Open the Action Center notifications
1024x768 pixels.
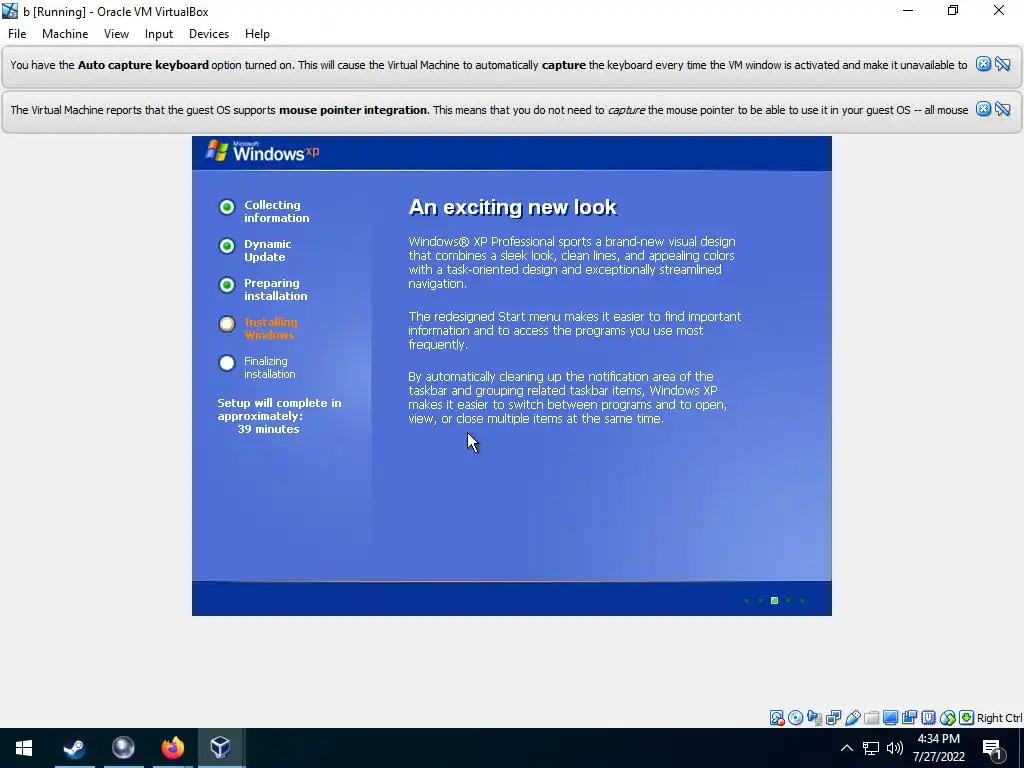(x=993, y=748)
